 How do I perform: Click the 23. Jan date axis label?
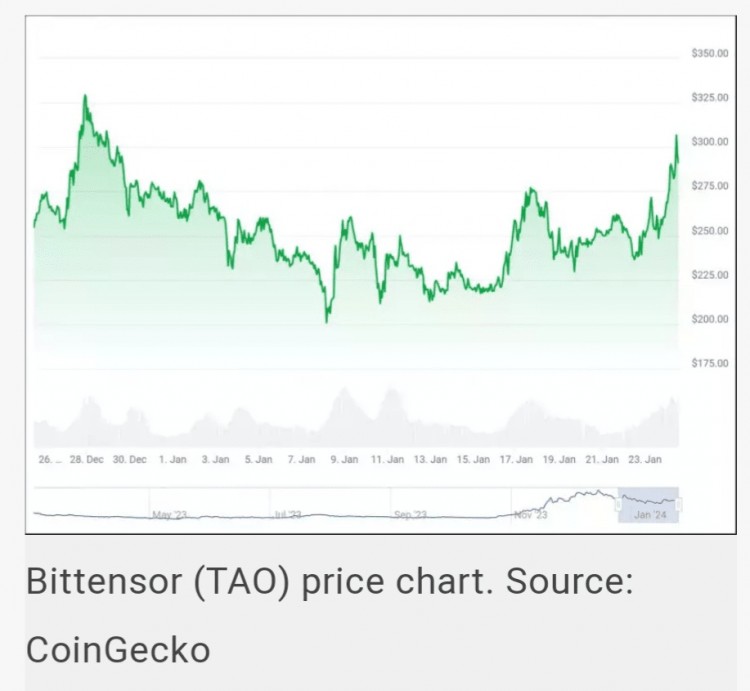pos(645,460)
